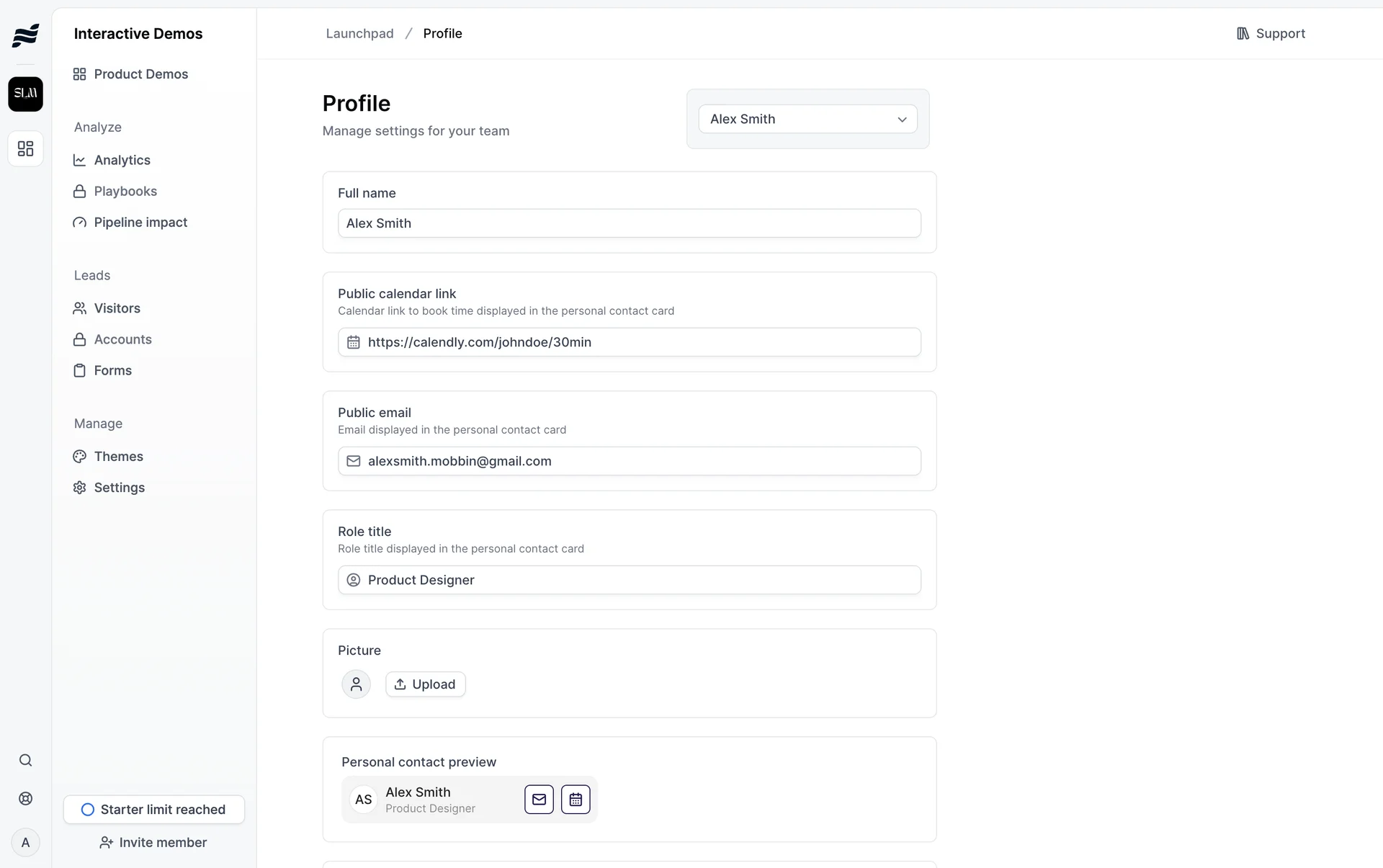This screenshot has width=1383, height=868.
Task: Open Visitors under Leads
Action: tap(117, 308)
